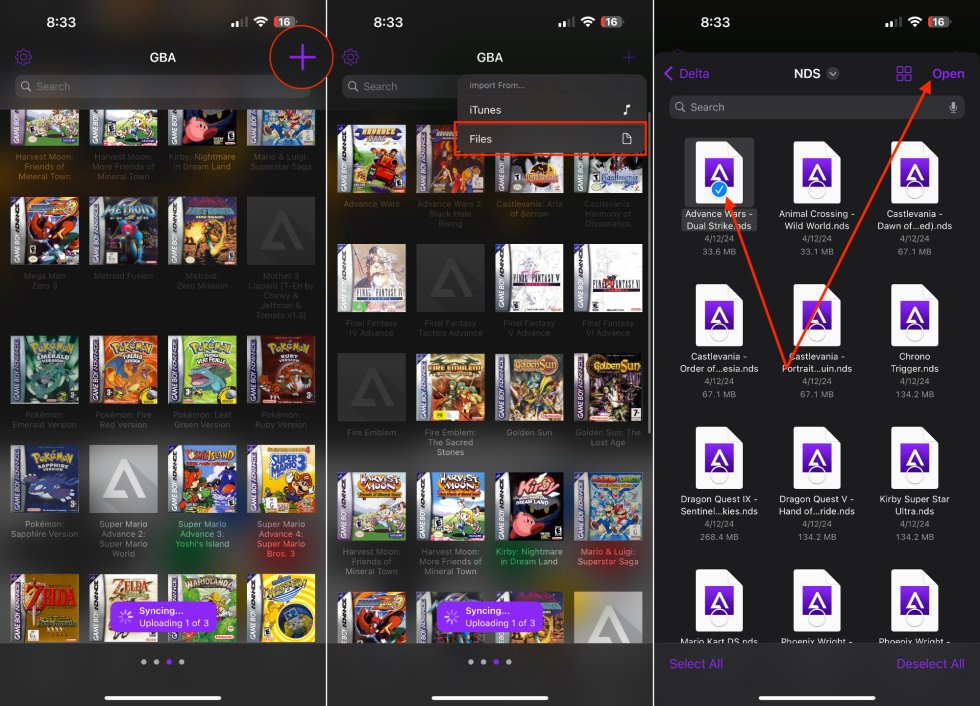
Task: Tap Select All in the Files browser
Action: 696,663
